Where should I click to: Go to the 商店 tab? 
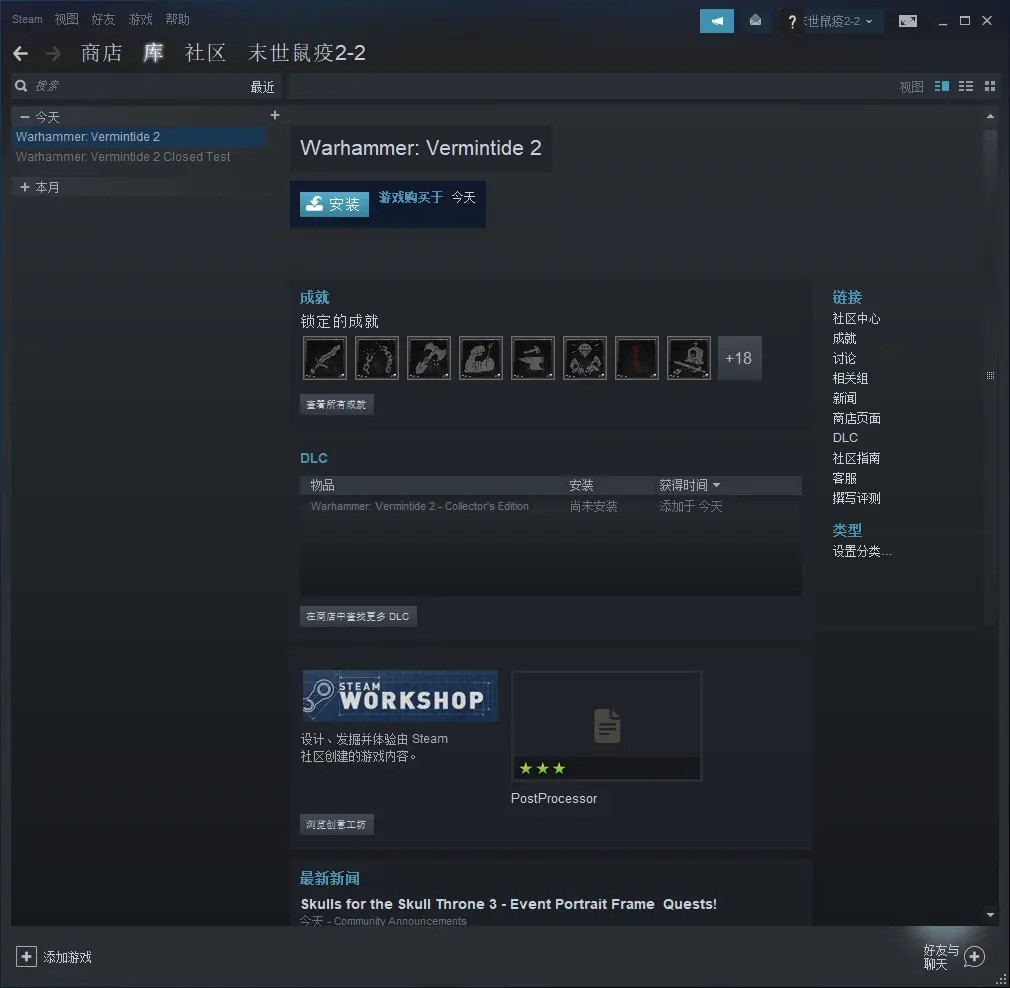click(101, 53)
